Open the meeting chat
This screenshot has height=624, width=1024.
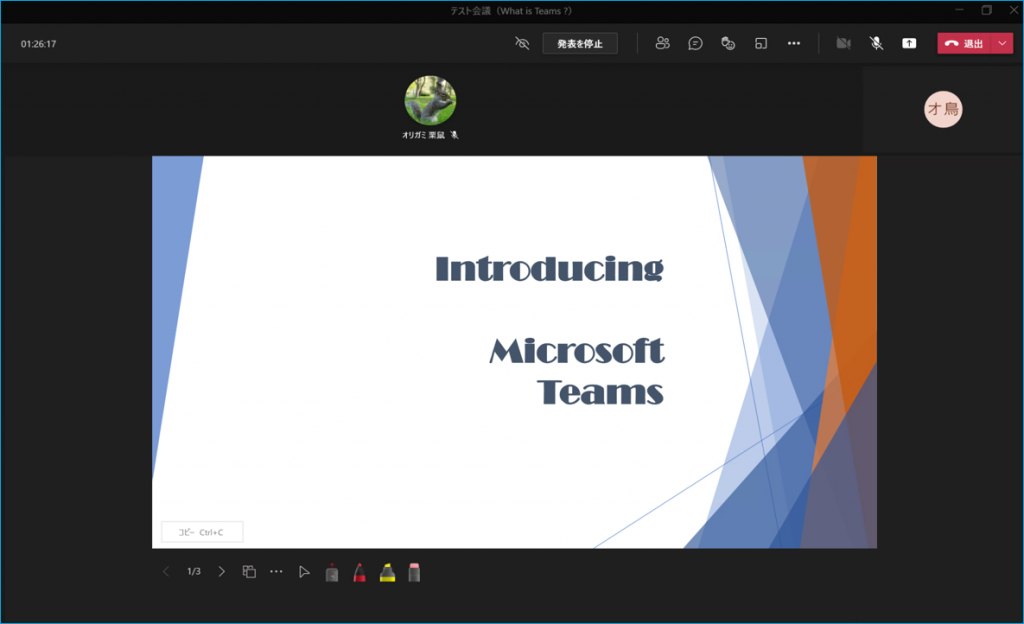[x=695, y=43]
